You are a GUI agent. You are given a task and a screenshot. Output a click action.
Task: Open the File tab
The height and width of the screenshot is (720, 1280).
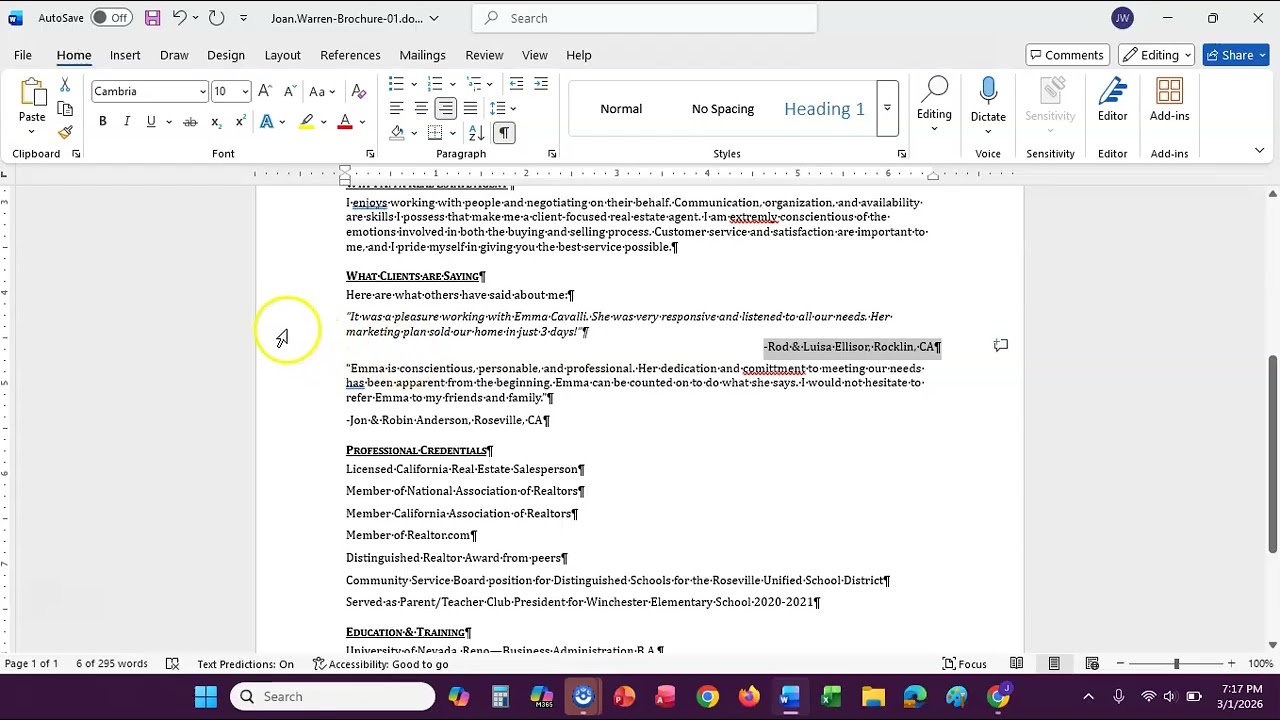[x=23, y=55]
